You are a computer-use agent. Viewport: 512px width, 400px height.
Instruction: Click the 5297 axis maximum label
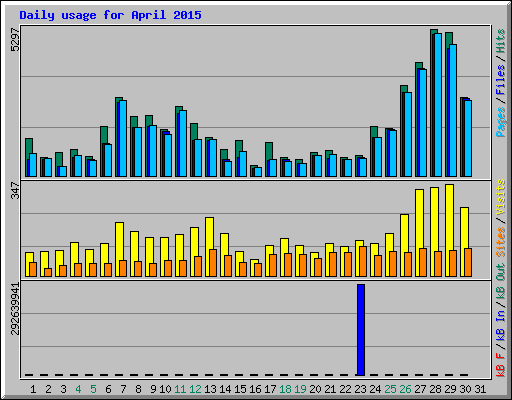pos(15,40)
